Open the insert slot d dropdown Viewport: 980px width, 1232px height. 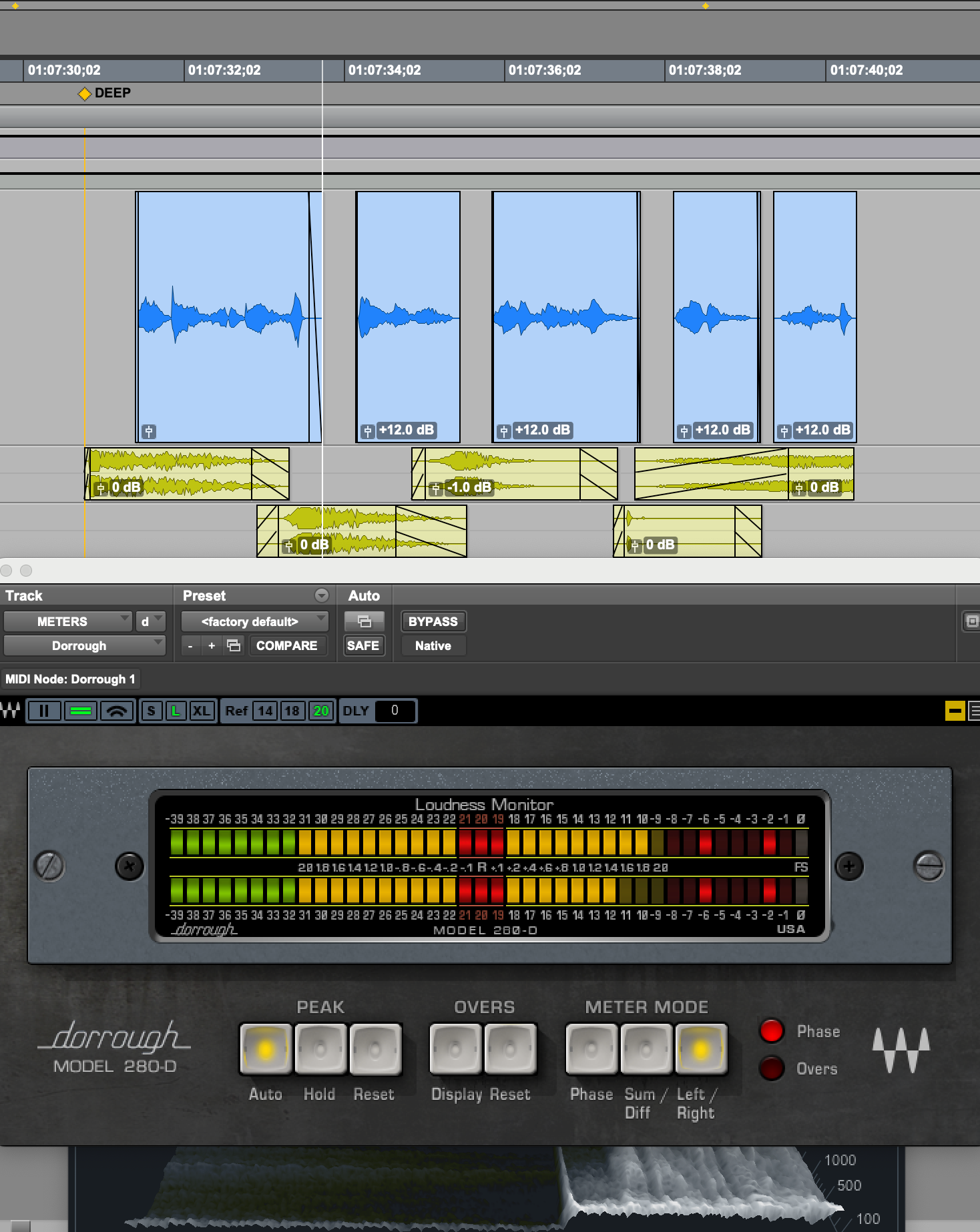(x=150, y=621)
